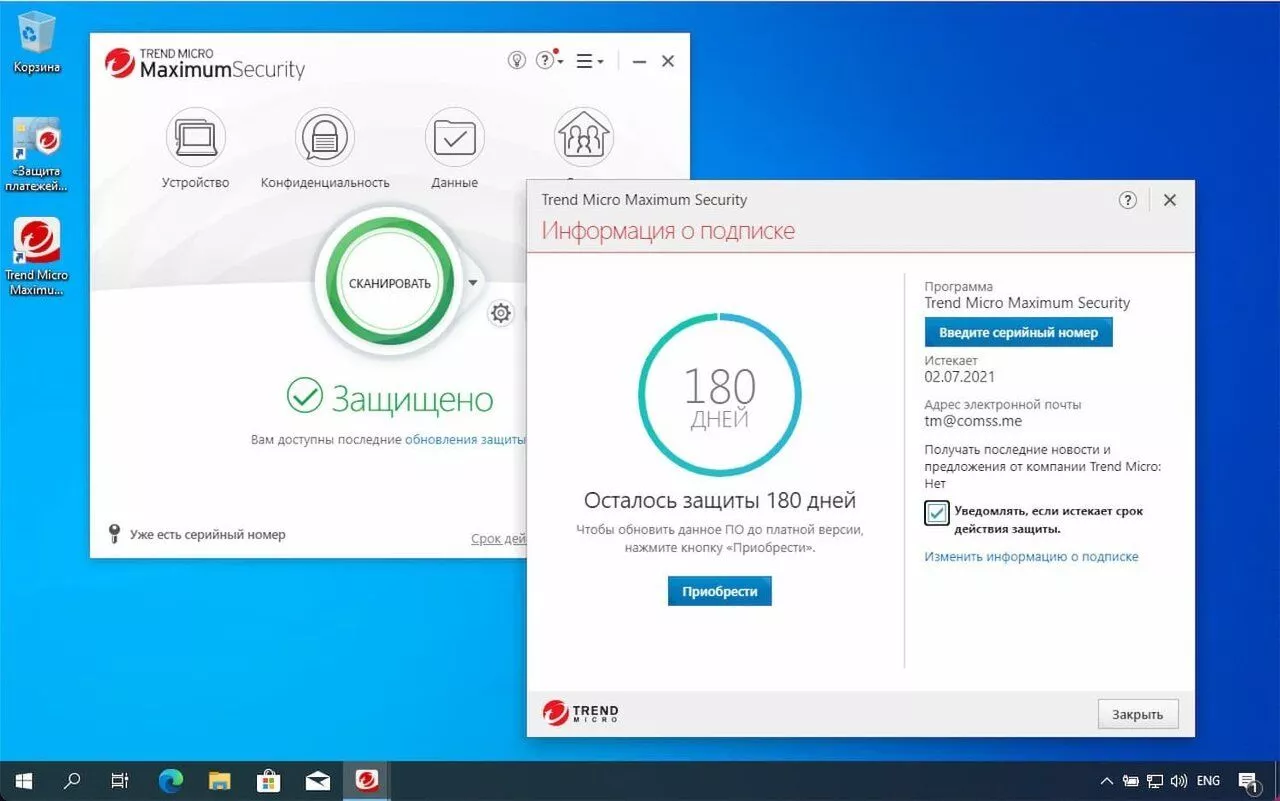Open the Trend Micro taskbar icon
This screenshot has height=801, width=1280.
click(x=367, y=780)
